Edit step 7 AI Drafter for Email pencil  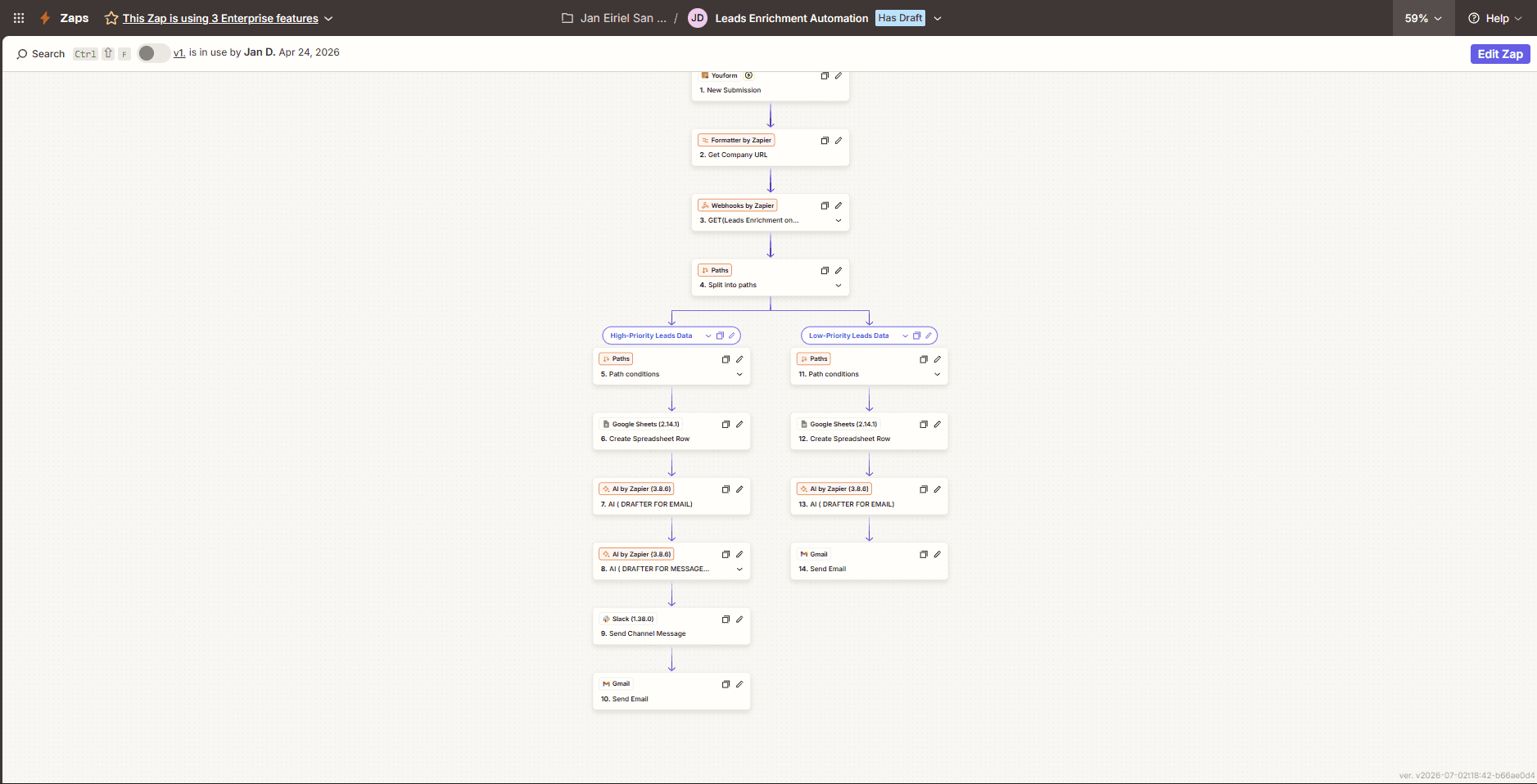(739, 489)
